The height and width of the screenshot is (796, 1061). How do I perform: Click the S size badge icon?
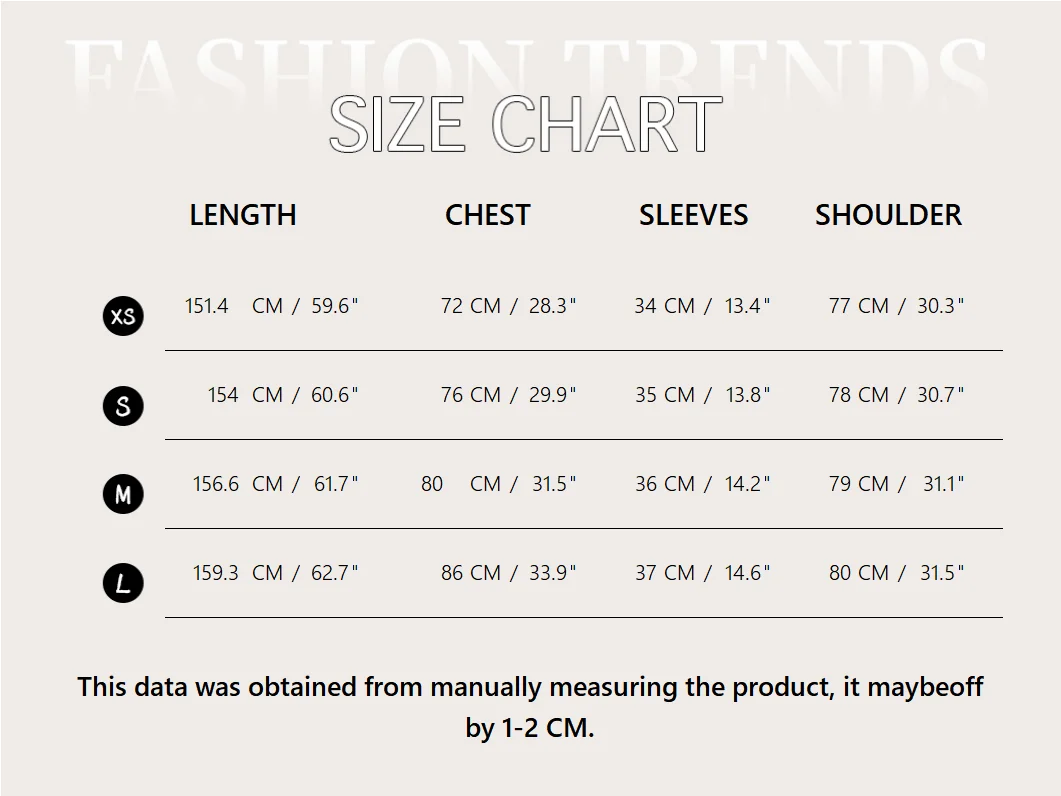(x=123, y=405)
